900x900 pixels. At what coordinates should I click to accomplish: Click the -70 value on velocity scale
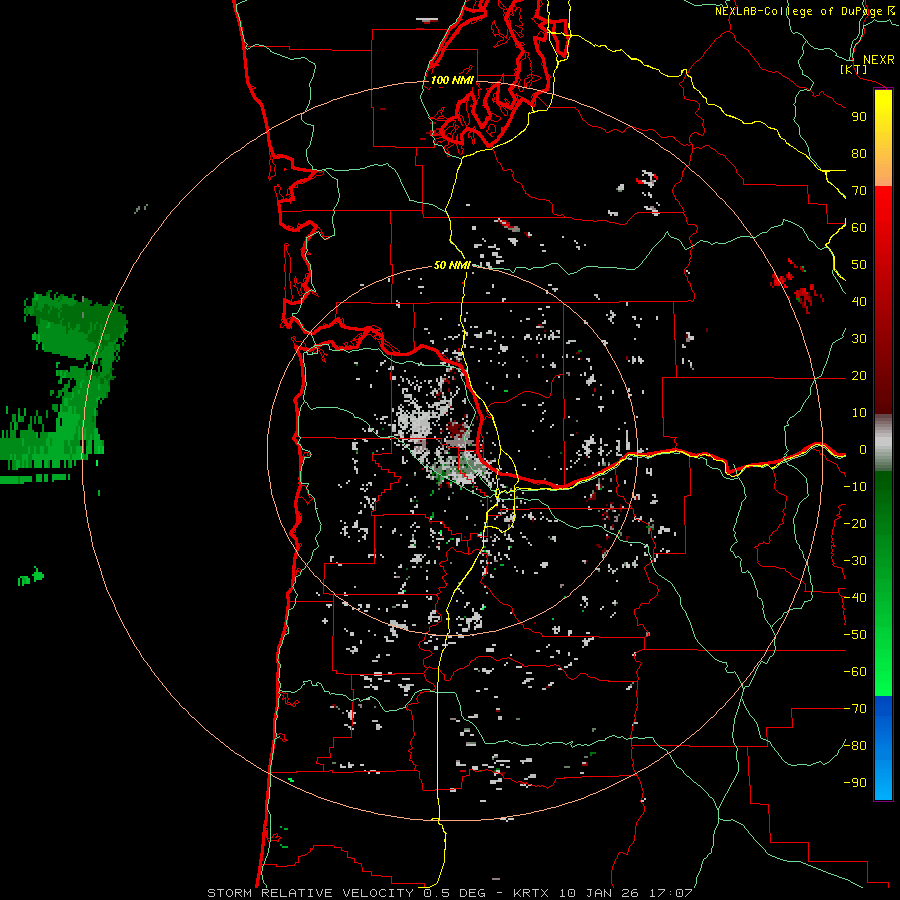coord(855,709)
